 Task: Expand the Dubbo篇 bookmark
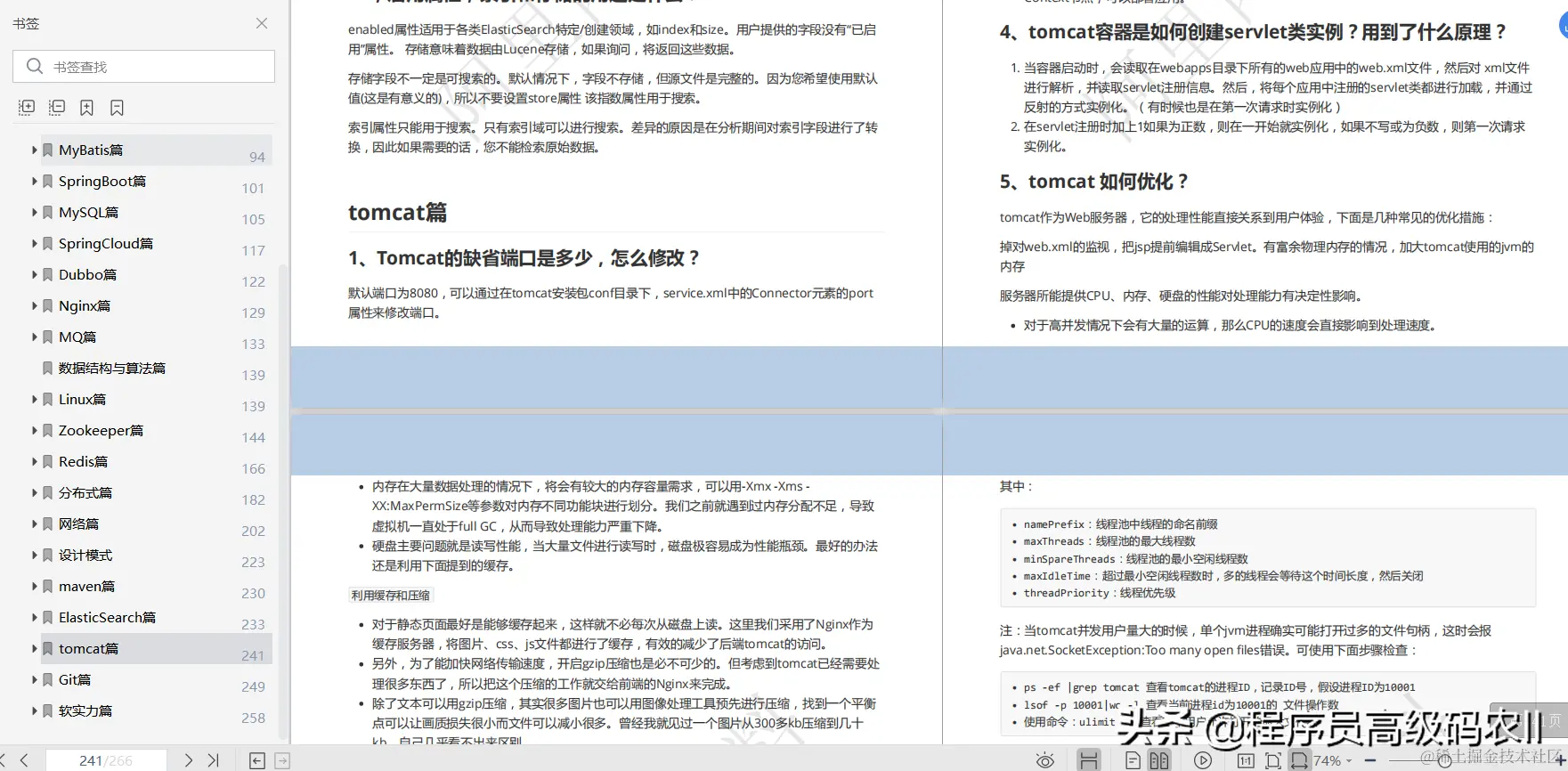click(35, 274)
